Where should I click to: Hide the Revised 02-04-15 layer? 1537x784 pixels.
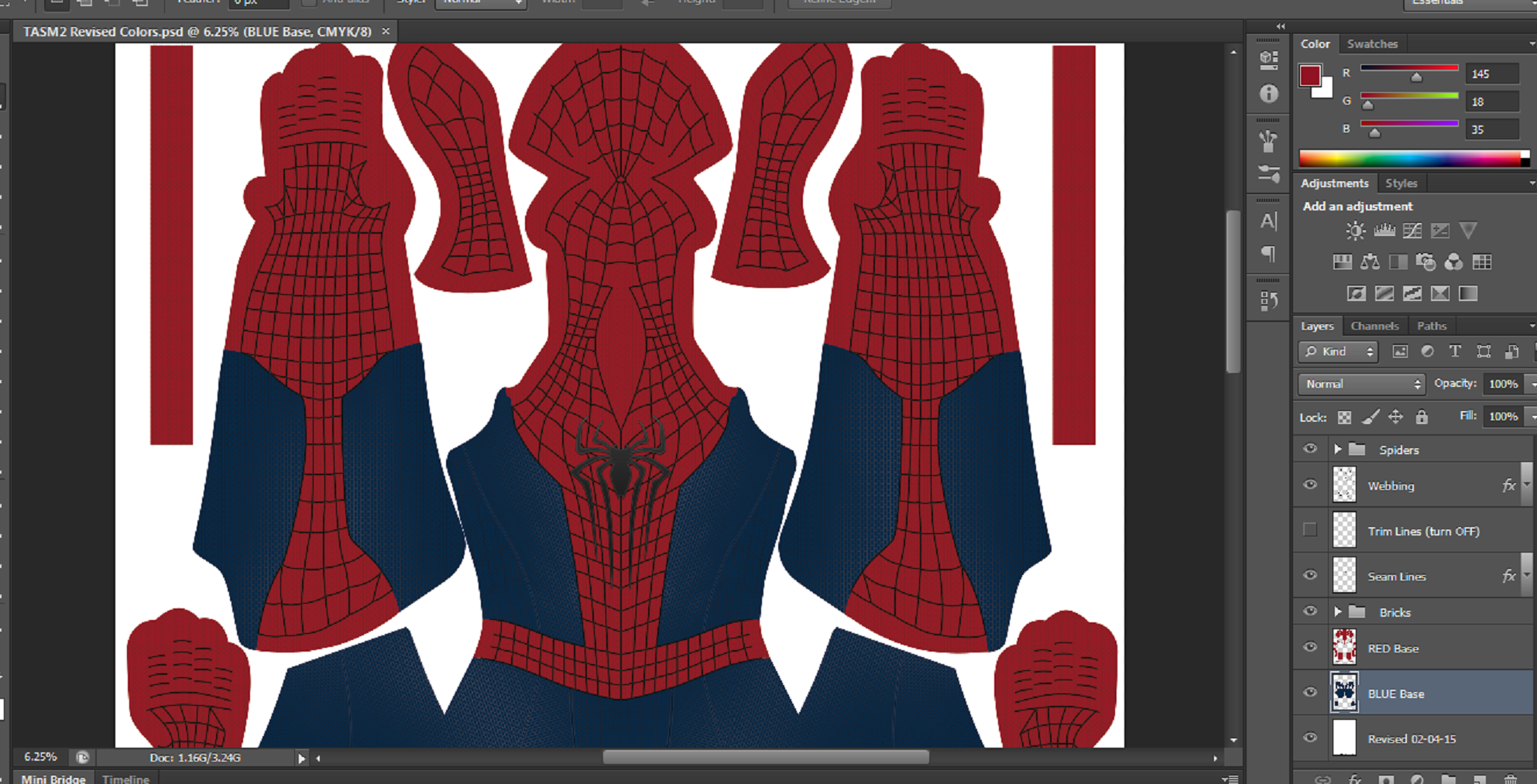pyautogui.click(x=1310, y=738)
